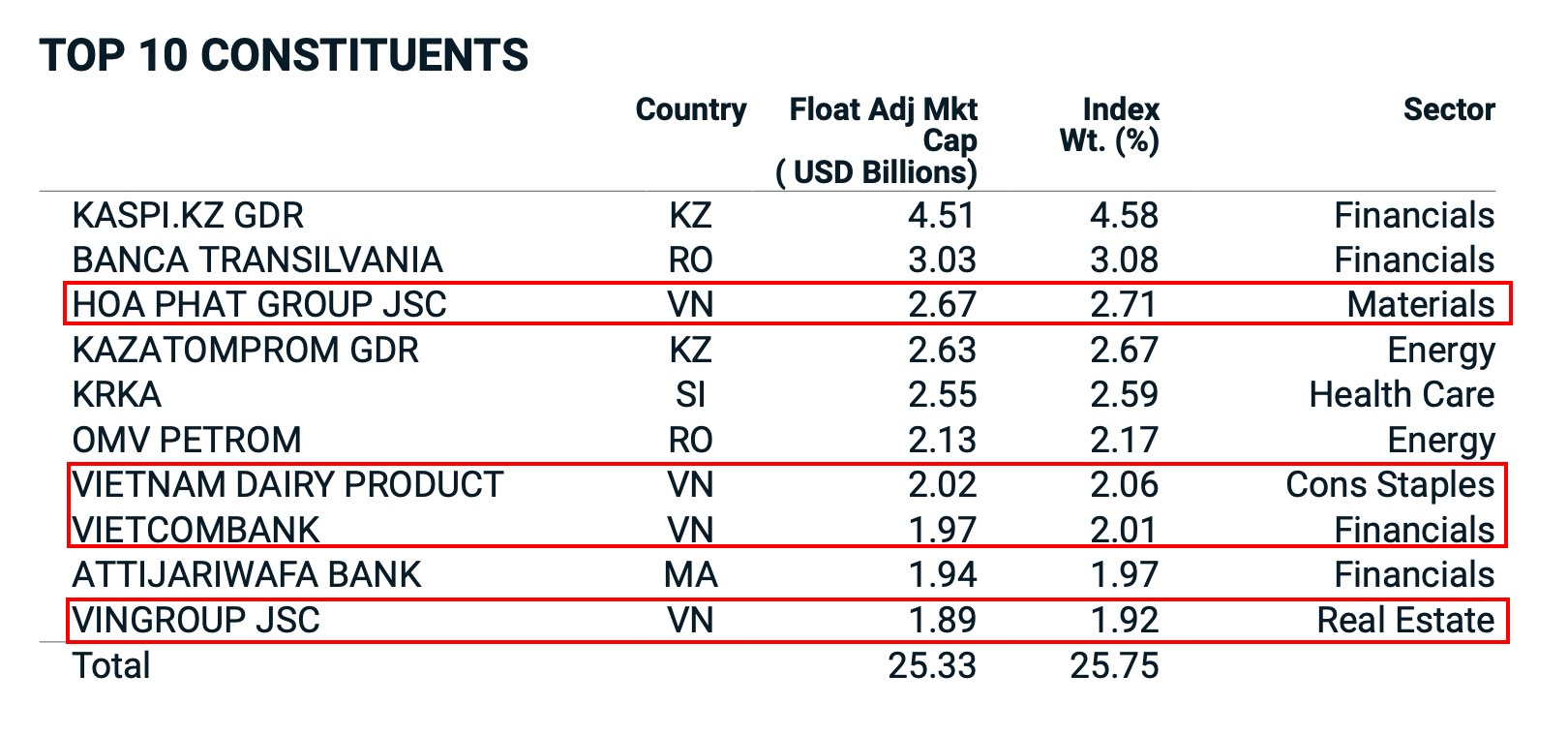Click the VINGROUP JSC constituent name

coord(196,620)
